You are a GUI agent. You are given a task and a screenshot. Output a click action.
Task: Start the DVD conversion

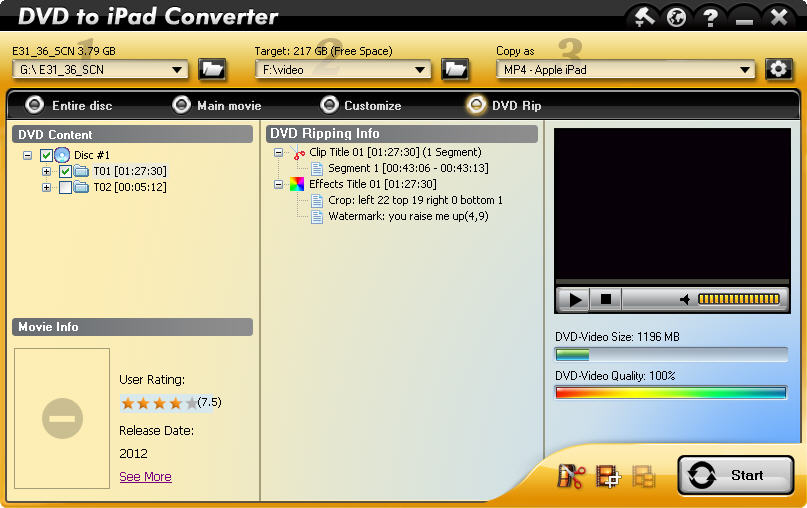point(735,475)
